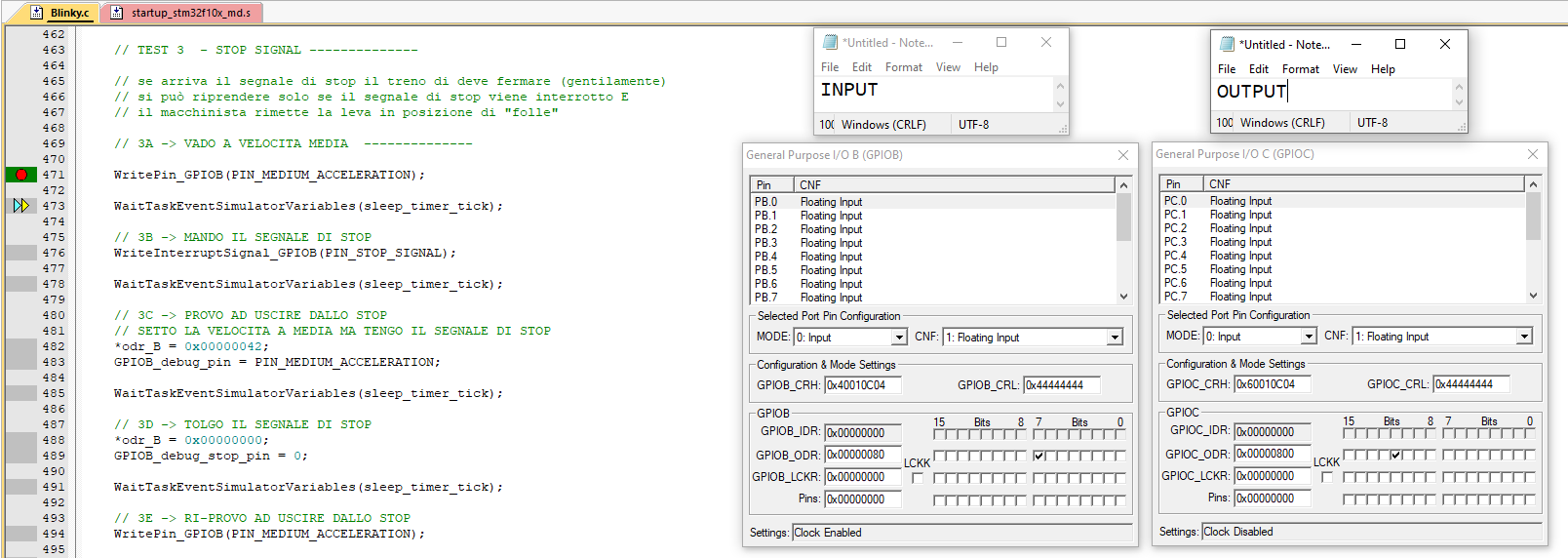
Task: Uncheck the checked GPIOC_ODR bit 11 box
Action: (x=1395, y=455)
